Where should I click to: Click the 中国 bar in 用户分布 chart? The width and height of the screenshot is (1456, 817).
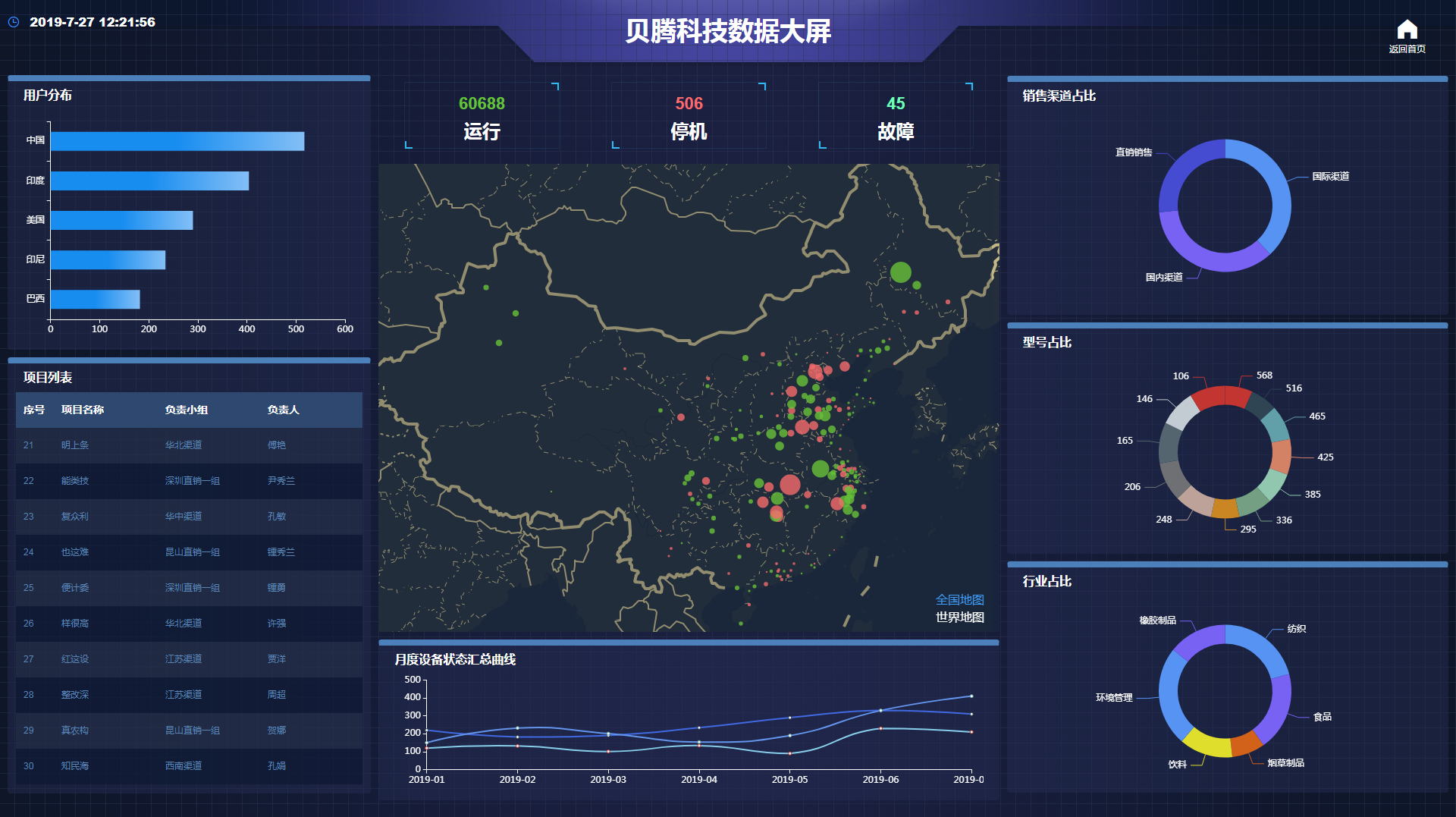177,142
